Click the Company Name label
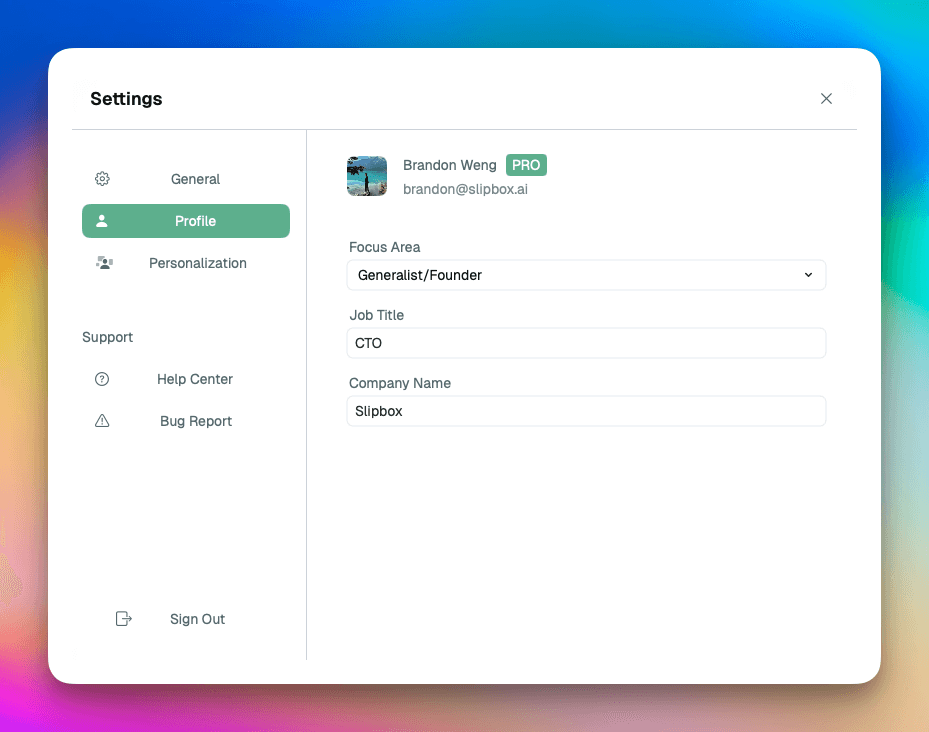The width and height of the screenshot is (929, 732). pos(400,383)
